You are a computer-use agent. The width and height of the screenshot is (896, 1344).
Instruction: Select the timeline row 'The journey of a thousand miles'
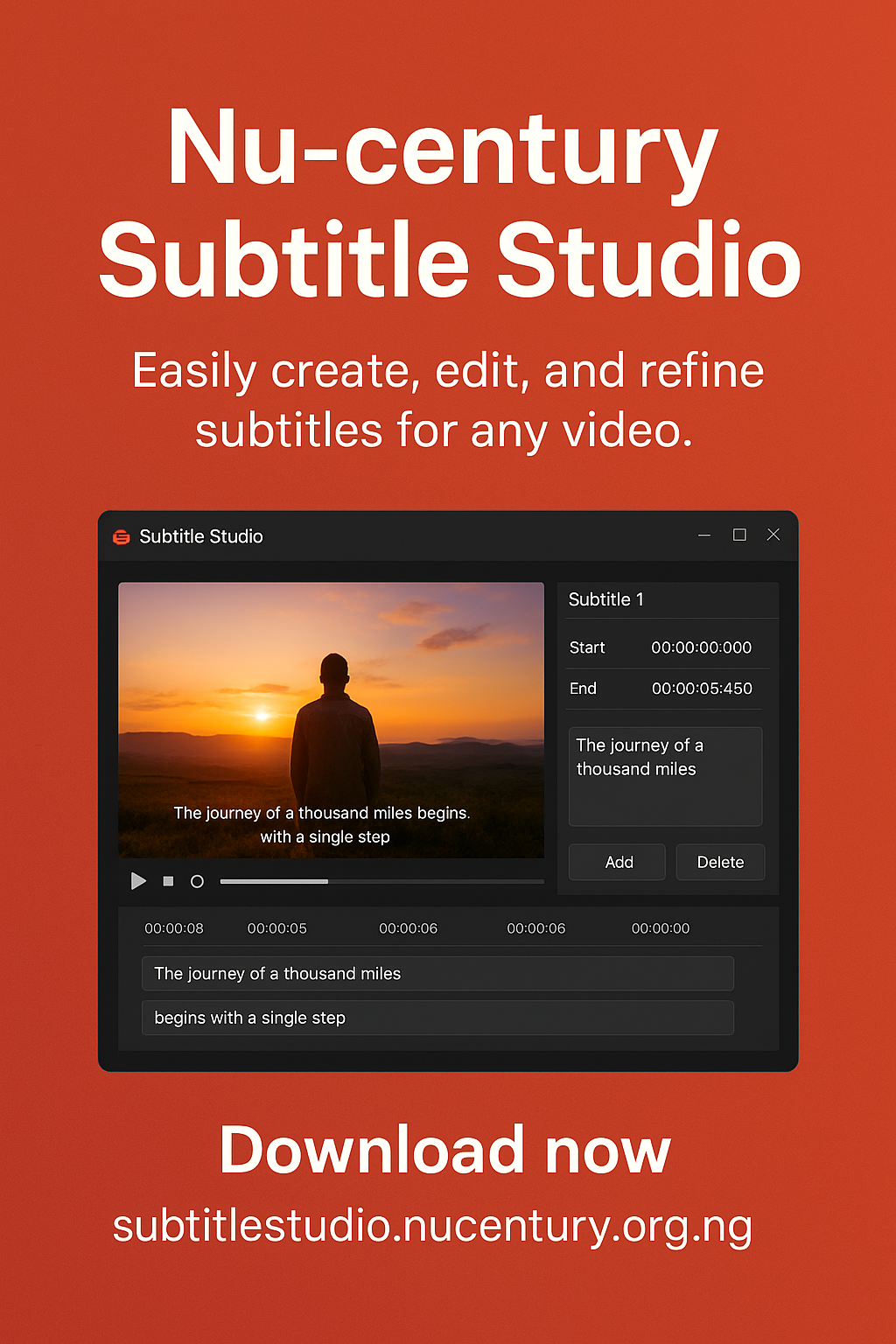pyautogui.click(x=437, y=973)
